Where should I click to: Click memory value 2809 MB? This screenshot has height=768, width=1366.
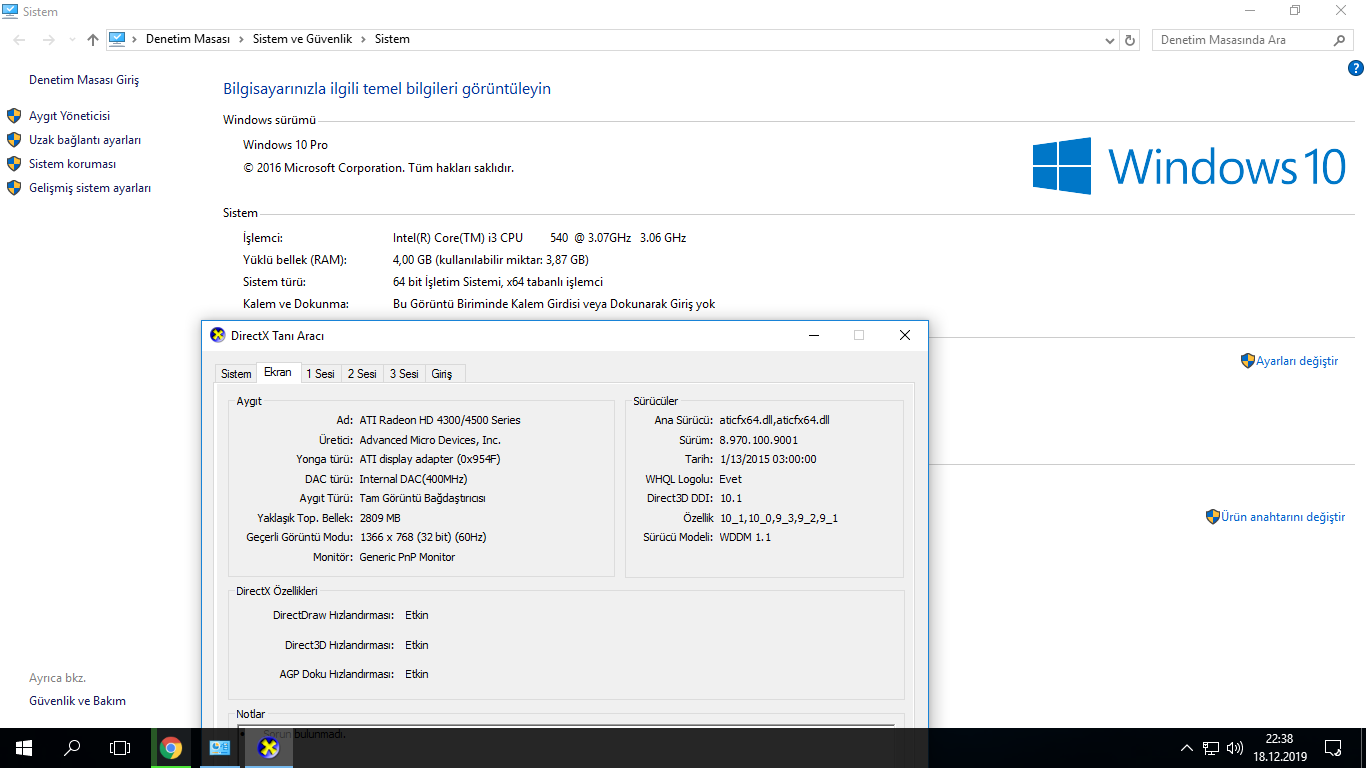(x=380, y=518)
